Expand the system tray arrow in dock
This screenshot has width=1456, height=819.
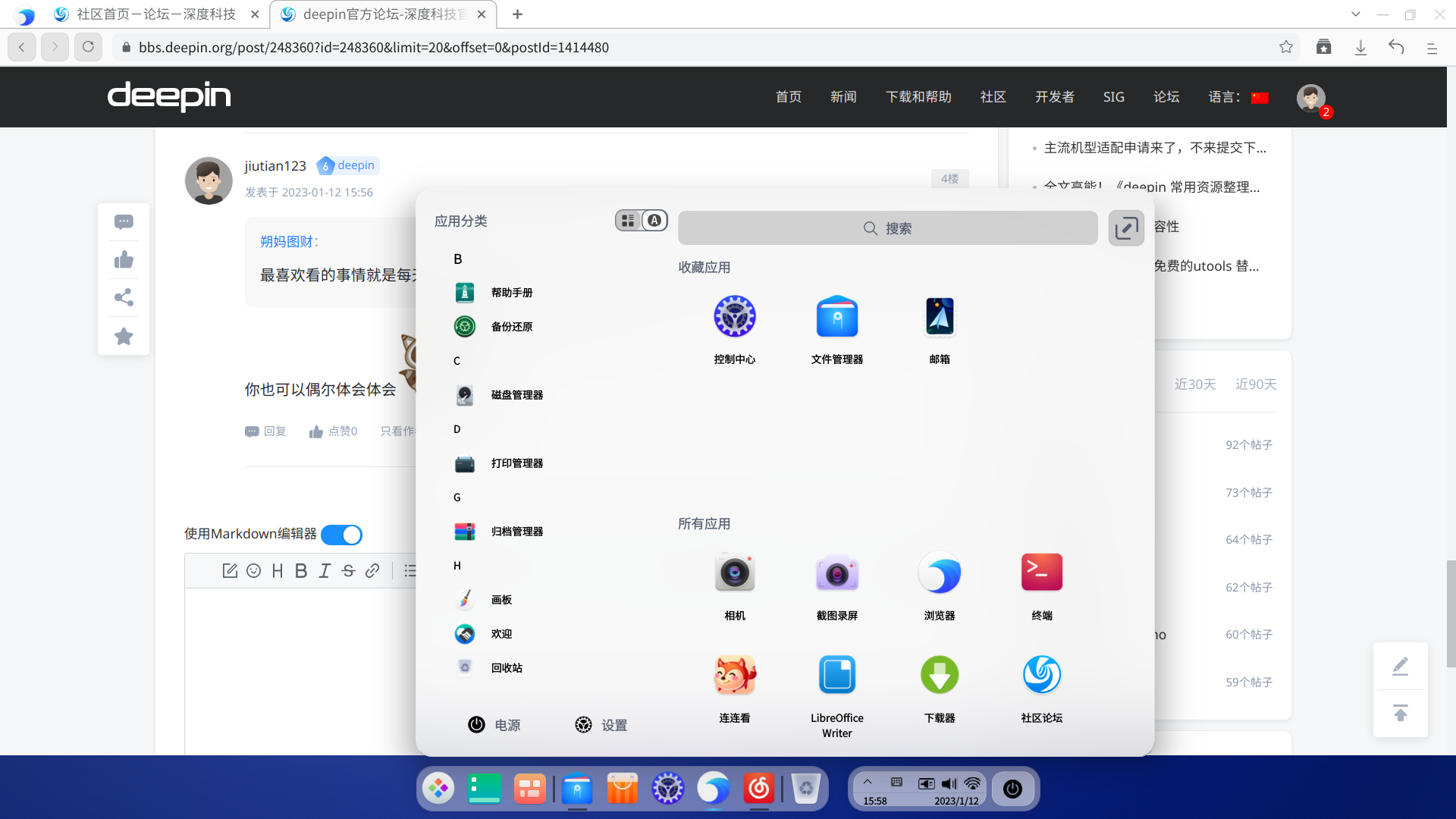868,782
